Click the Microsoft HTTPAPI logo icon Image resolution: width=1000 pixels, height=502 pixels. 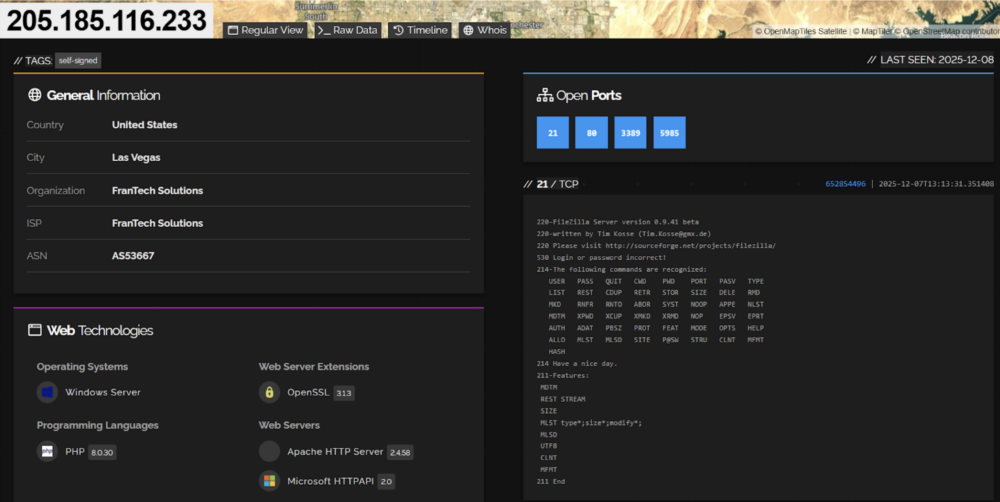269,481
